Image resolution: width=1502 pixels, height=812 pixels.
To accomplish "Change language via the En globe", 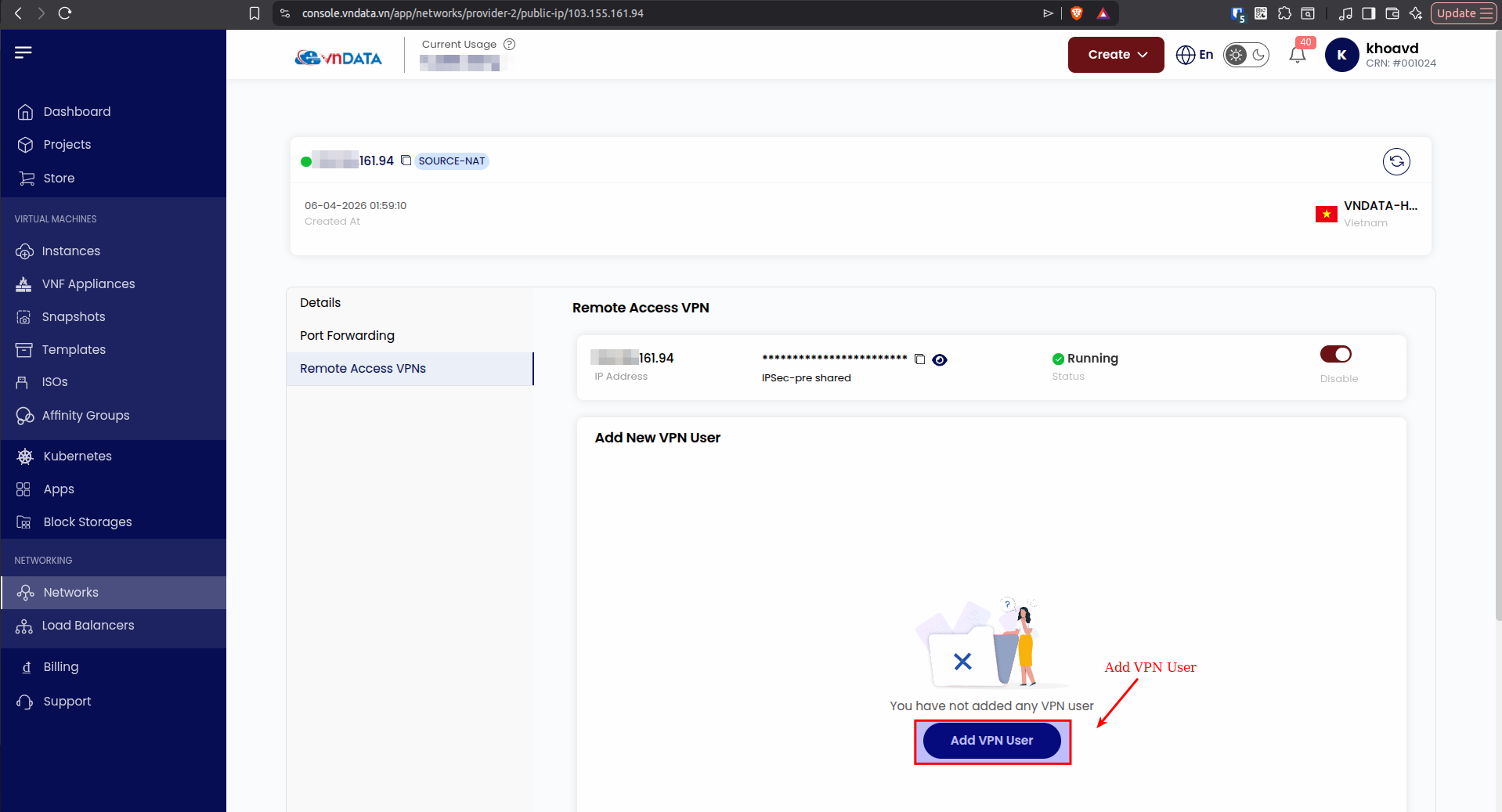I will coord(1194,55).
